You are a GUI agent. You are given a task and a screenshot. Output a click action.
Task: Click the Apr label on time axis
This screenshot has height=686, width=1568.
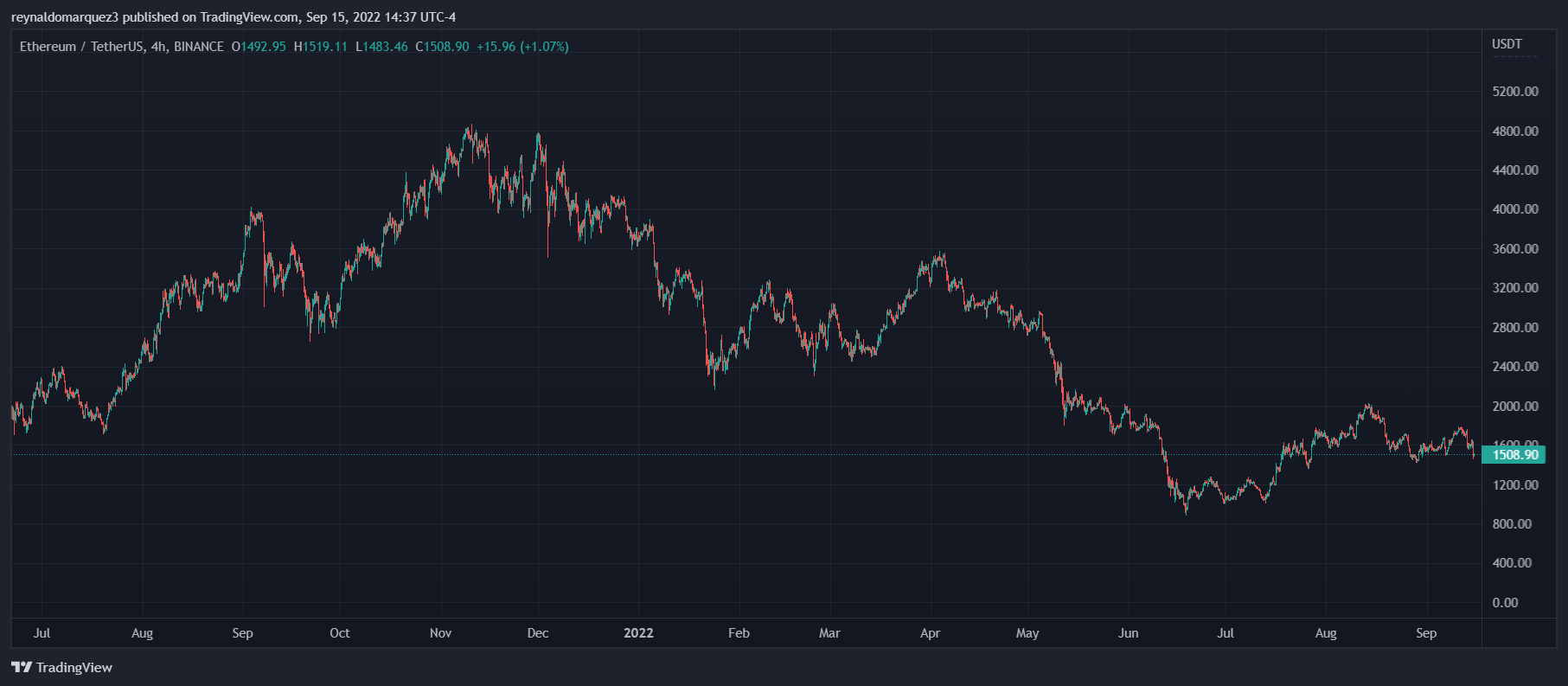coord(930,633)
